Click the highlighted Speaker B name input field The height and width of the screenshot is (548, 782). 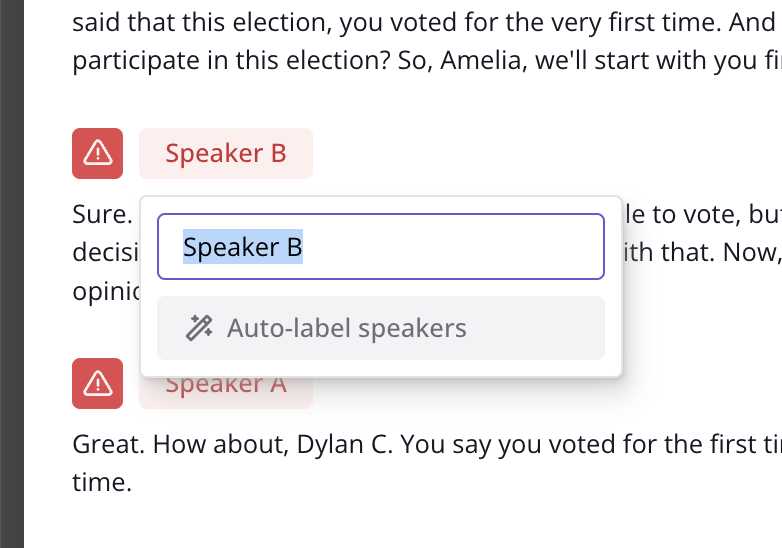pyautogui.click(x=381, y=247)
